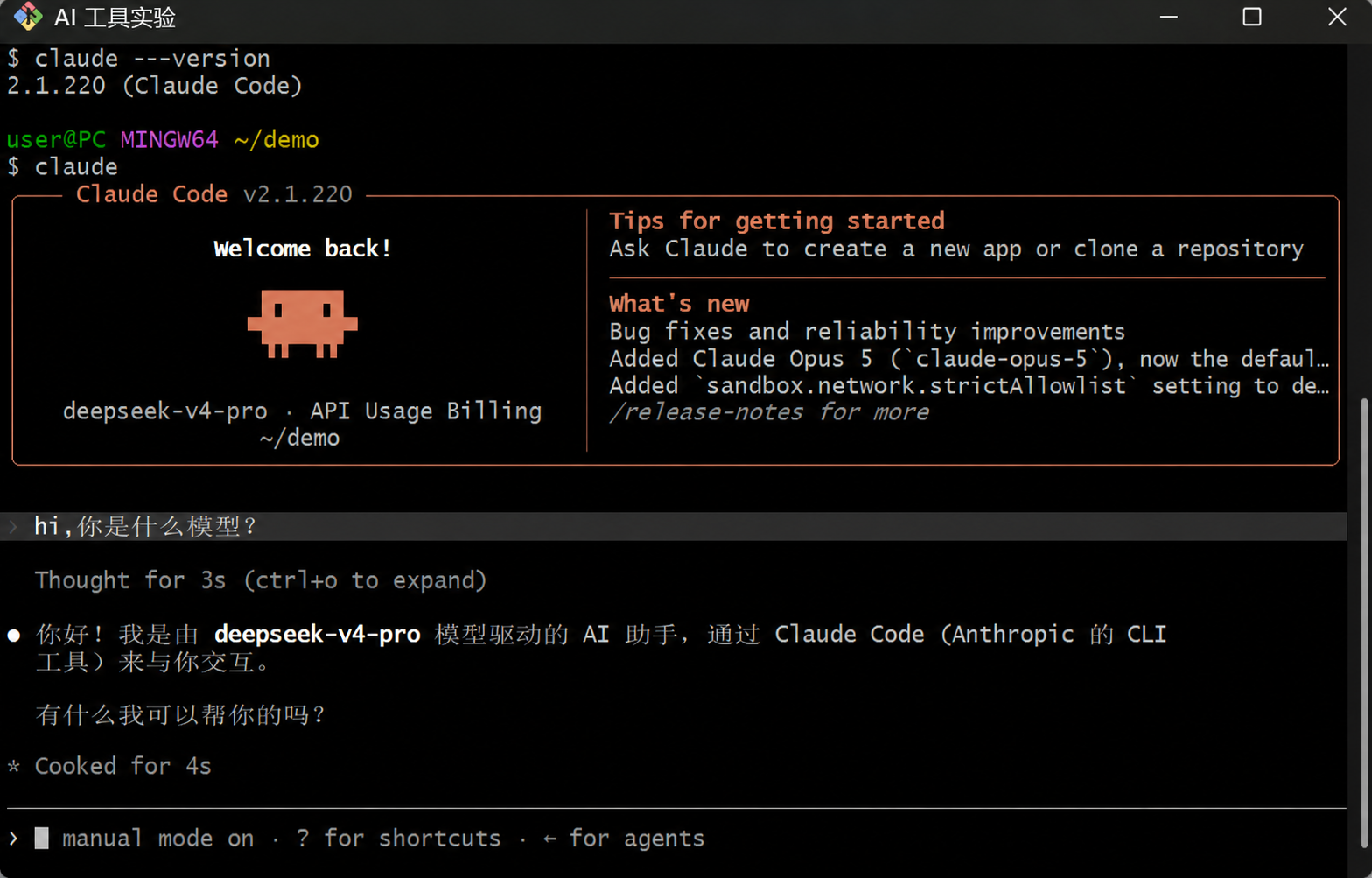Click the "/release-notes for more" text

point(769,412)
